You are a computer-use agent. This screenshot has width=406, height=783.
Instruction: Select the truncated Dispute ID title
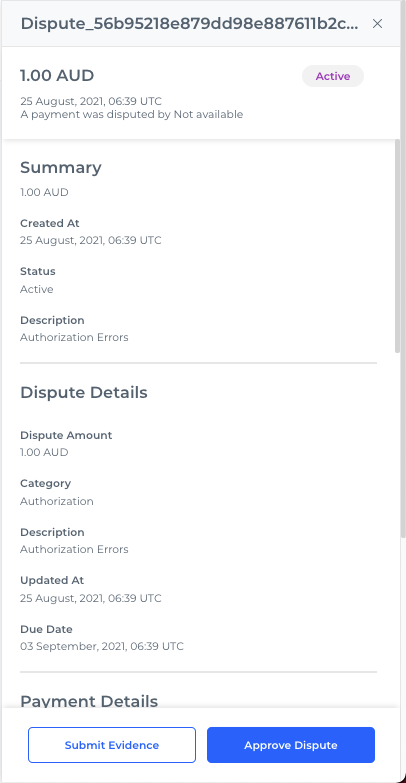189,23
